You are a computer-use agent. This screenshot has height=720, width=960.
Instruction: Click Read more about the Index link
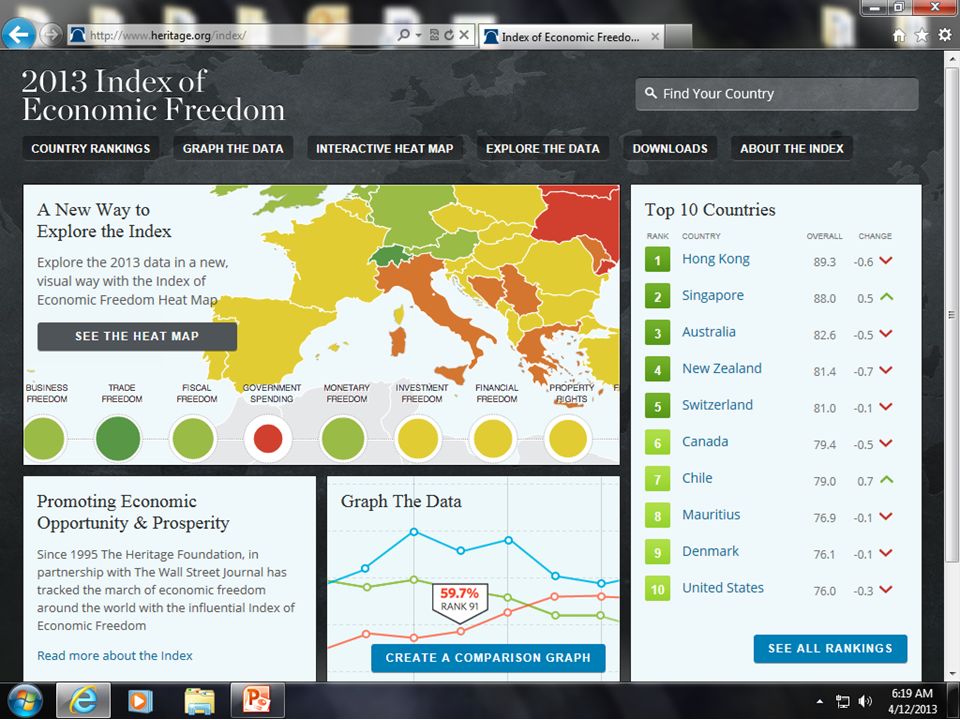coord(114,656)
